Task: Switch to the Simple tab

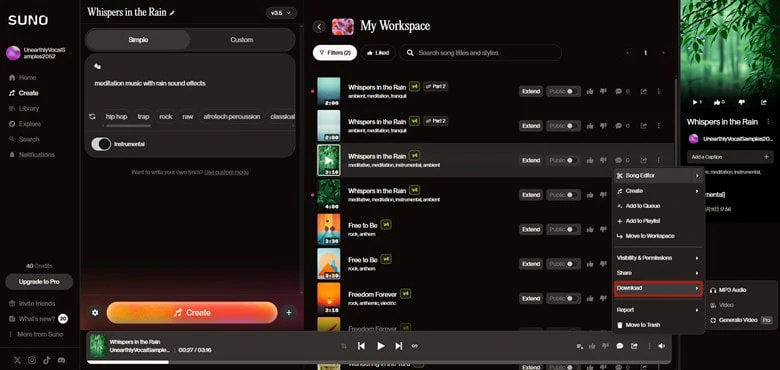Action: pyautogui.click(x=138, y=40)
